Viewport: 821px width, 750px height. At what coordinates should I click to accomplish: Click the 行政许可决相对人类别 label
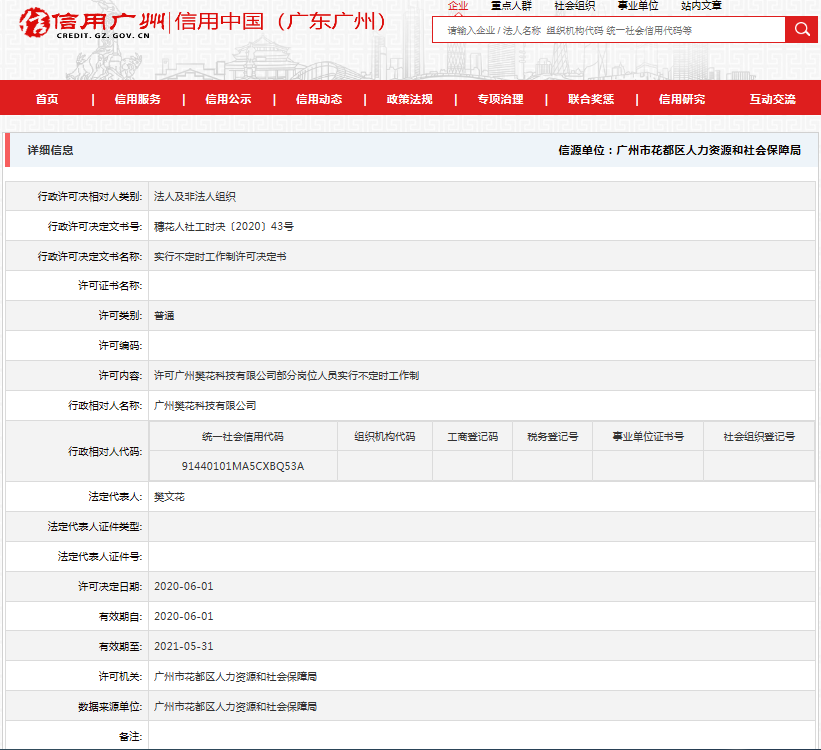[90, 196]
